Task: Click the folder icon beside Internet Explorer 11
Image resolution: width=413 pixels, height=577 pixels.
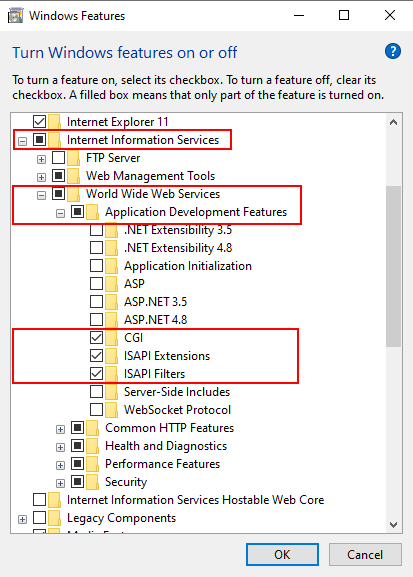Action: tap(54, 122)
